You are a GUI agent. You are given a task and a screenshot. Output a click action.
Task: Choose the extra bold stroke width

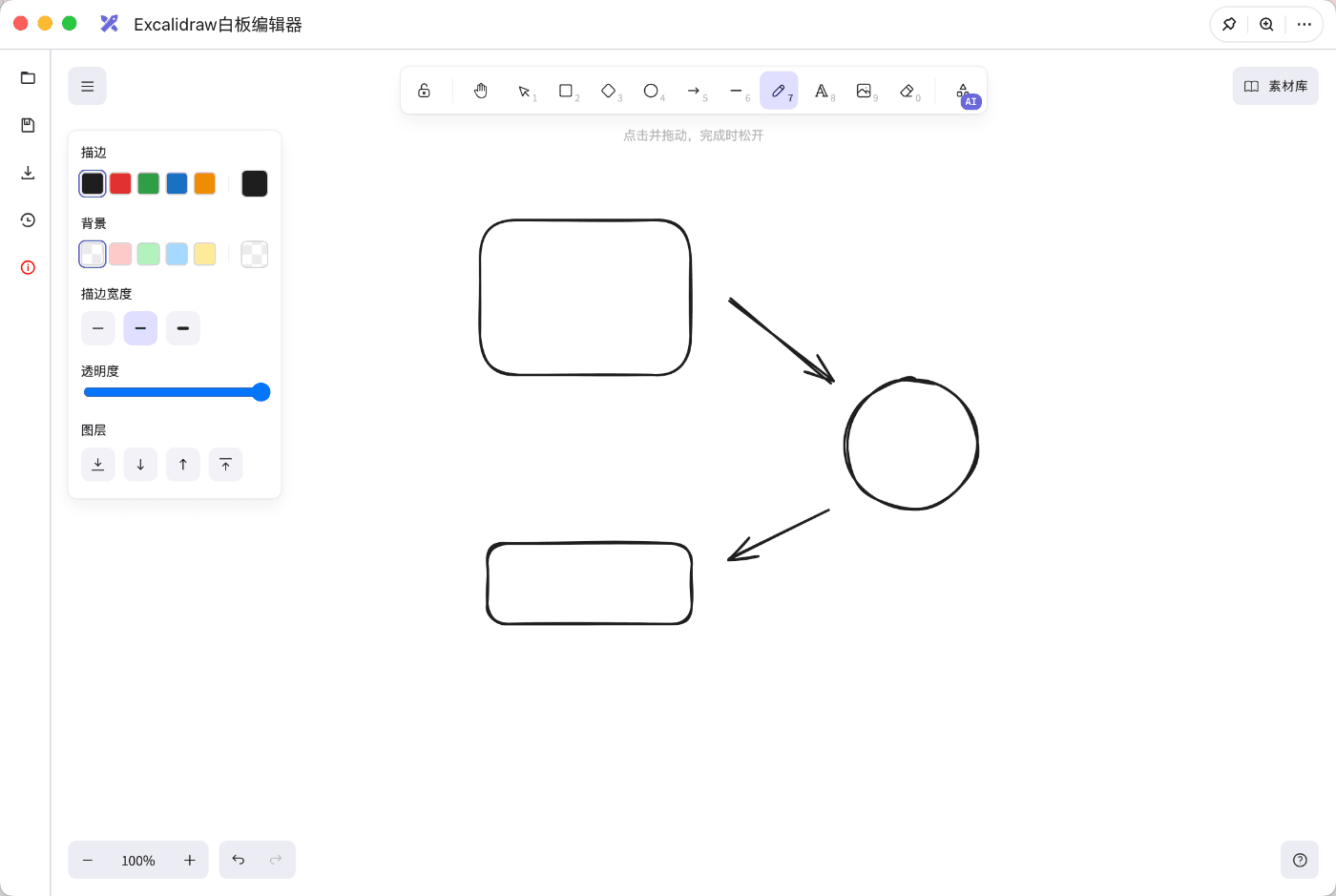point(183,328)
